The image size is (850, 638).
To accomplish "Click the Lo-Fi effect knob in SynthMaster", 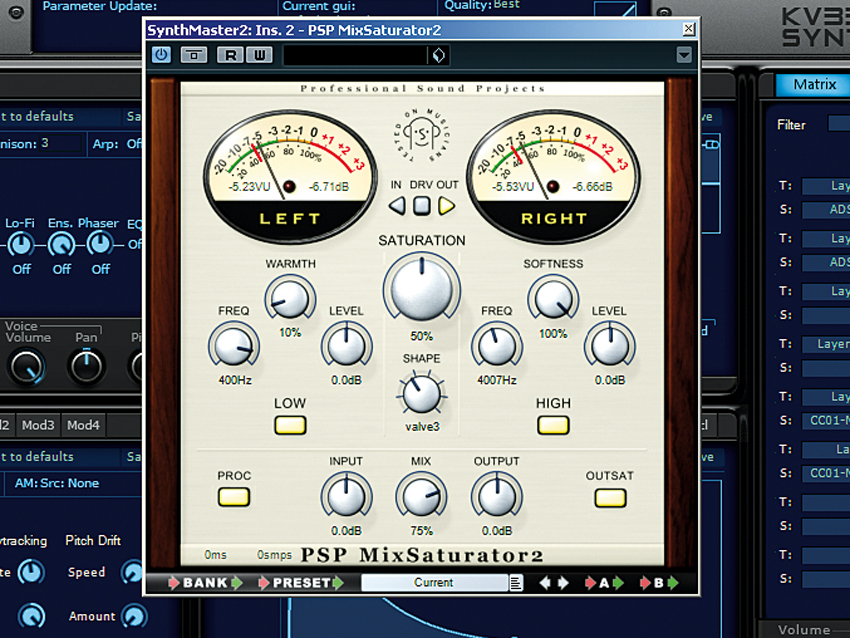I will (x=21, y=245).
